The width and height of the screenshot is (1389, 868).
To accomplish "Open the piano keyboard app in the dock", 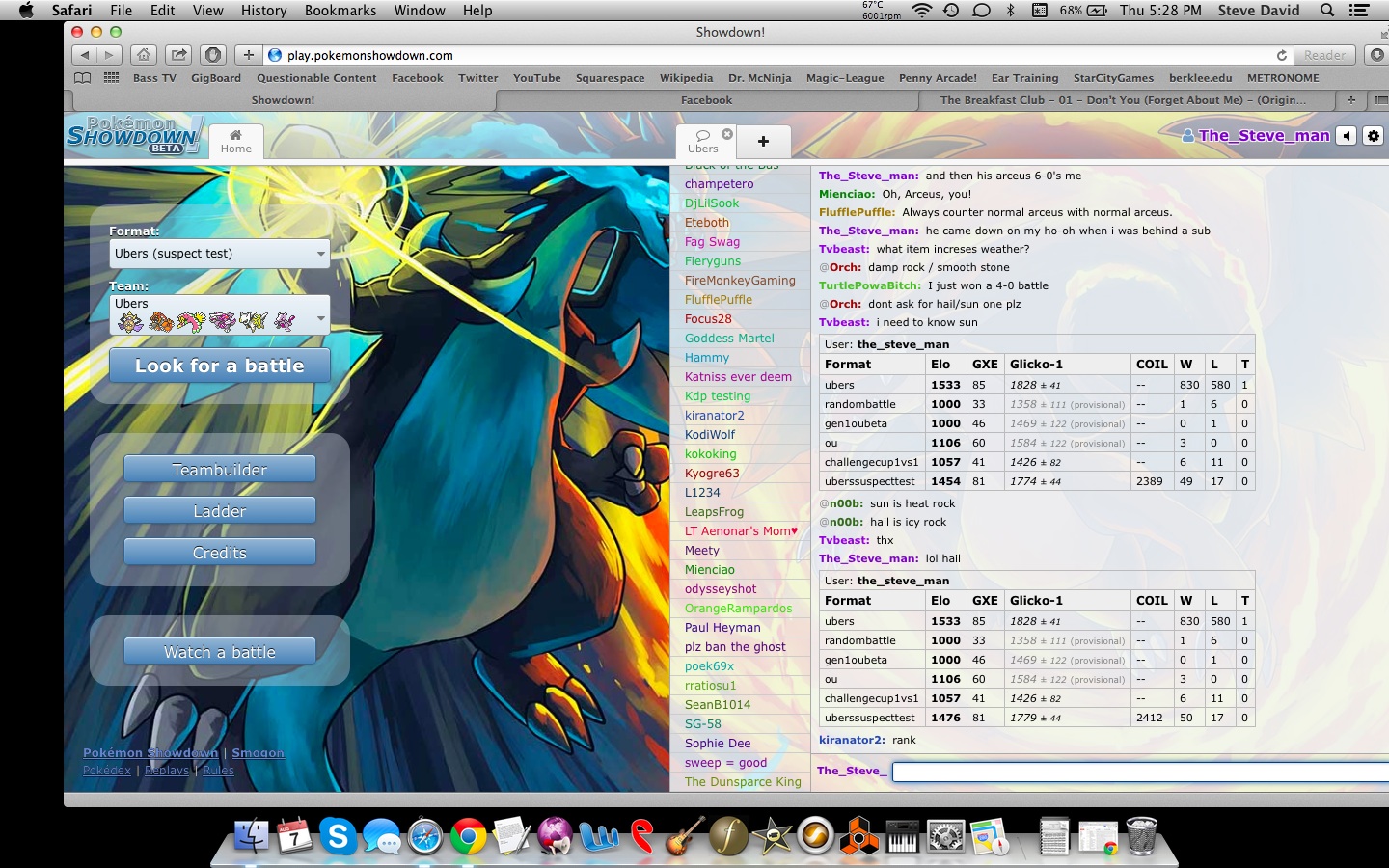I will tap(903, 835).
